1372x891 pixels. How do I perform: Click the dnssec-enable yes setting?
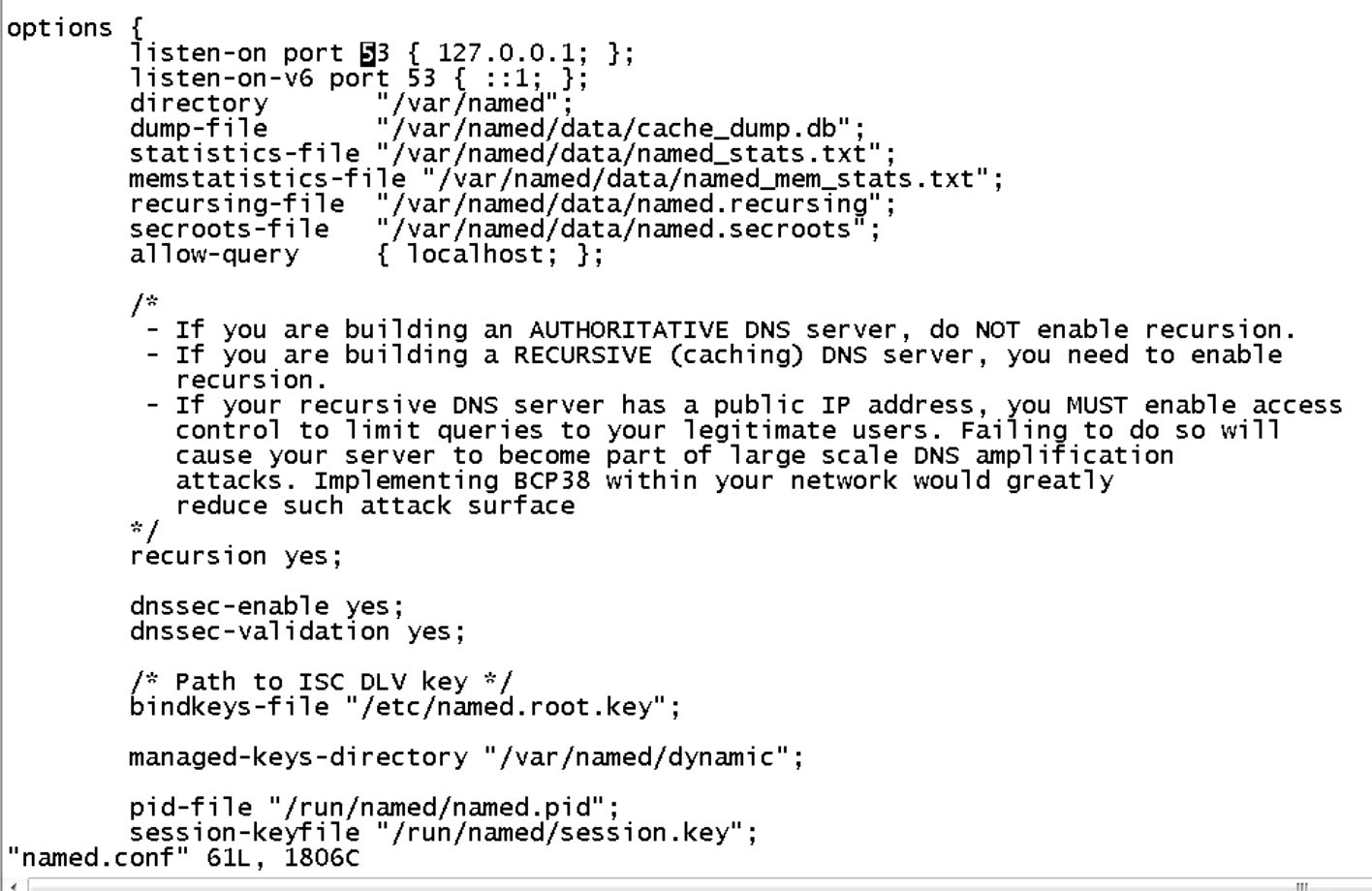click(266, 607)
